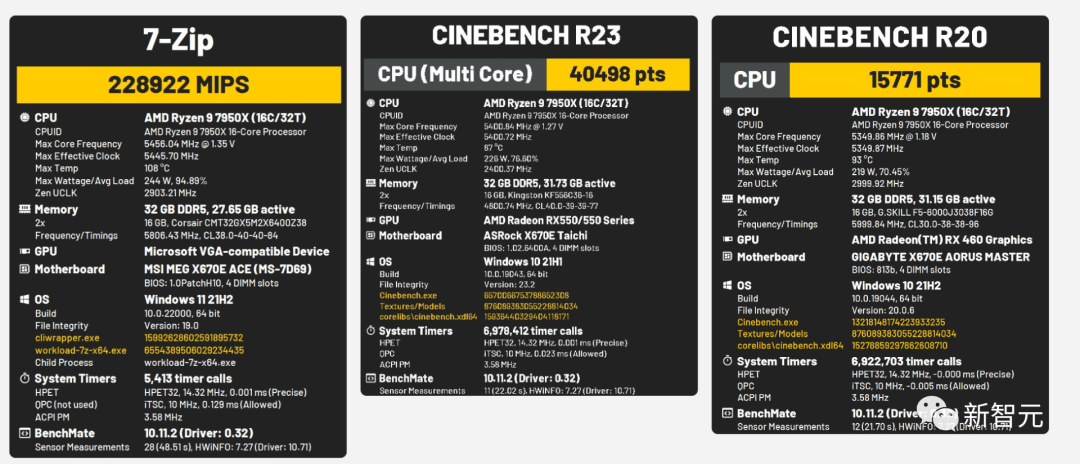Click the System Timers clock icon in the 7-Zip panel

point(25,377)
